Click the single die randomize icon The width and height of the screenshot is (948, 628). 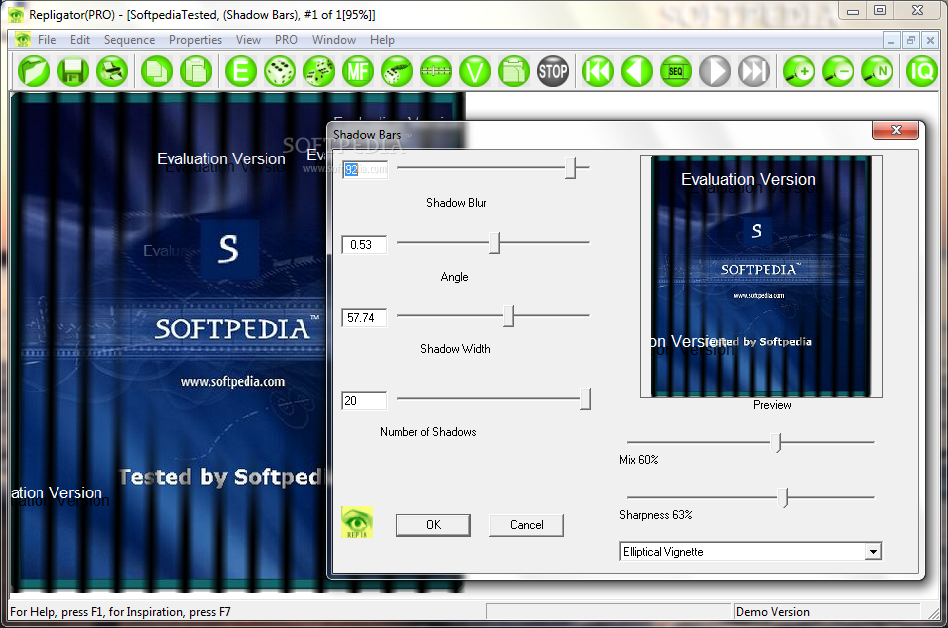point(280,71)
